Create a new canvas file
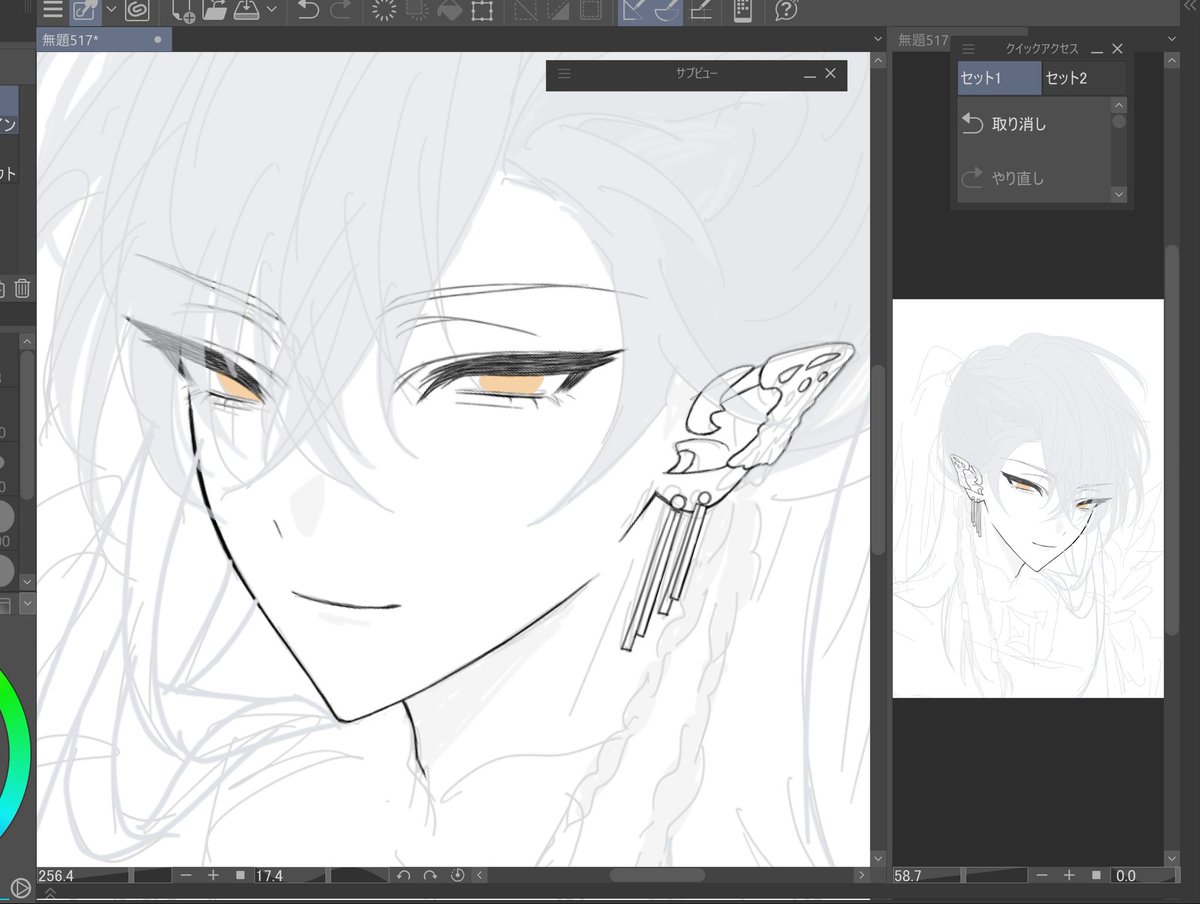The height and width of the screenshot is (904, 1200). click(x=184, y=11)
